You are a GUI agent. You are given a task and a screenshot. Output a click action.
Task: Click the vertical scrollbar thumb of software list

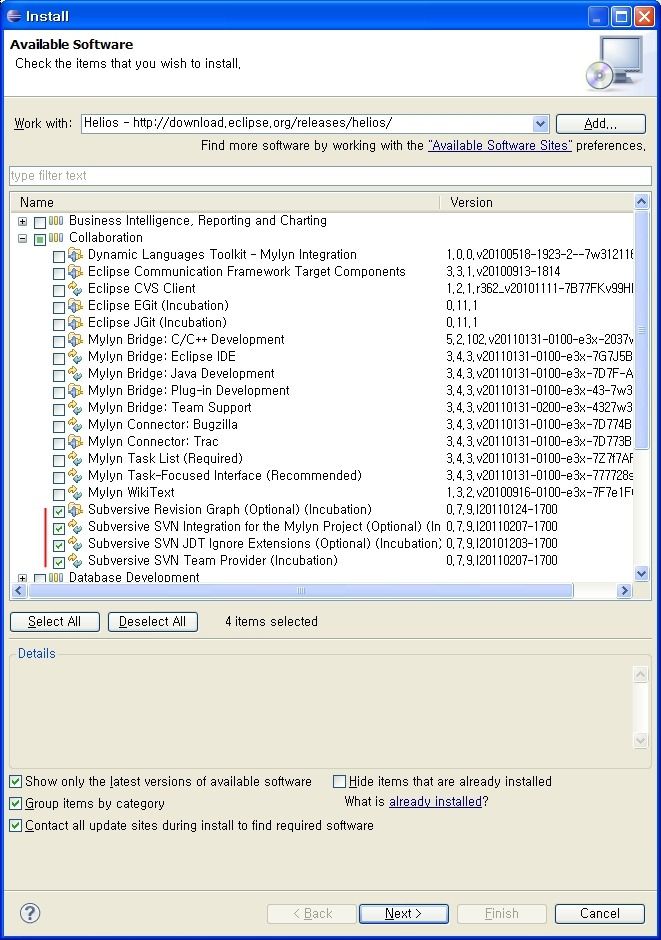coord(641,330)
